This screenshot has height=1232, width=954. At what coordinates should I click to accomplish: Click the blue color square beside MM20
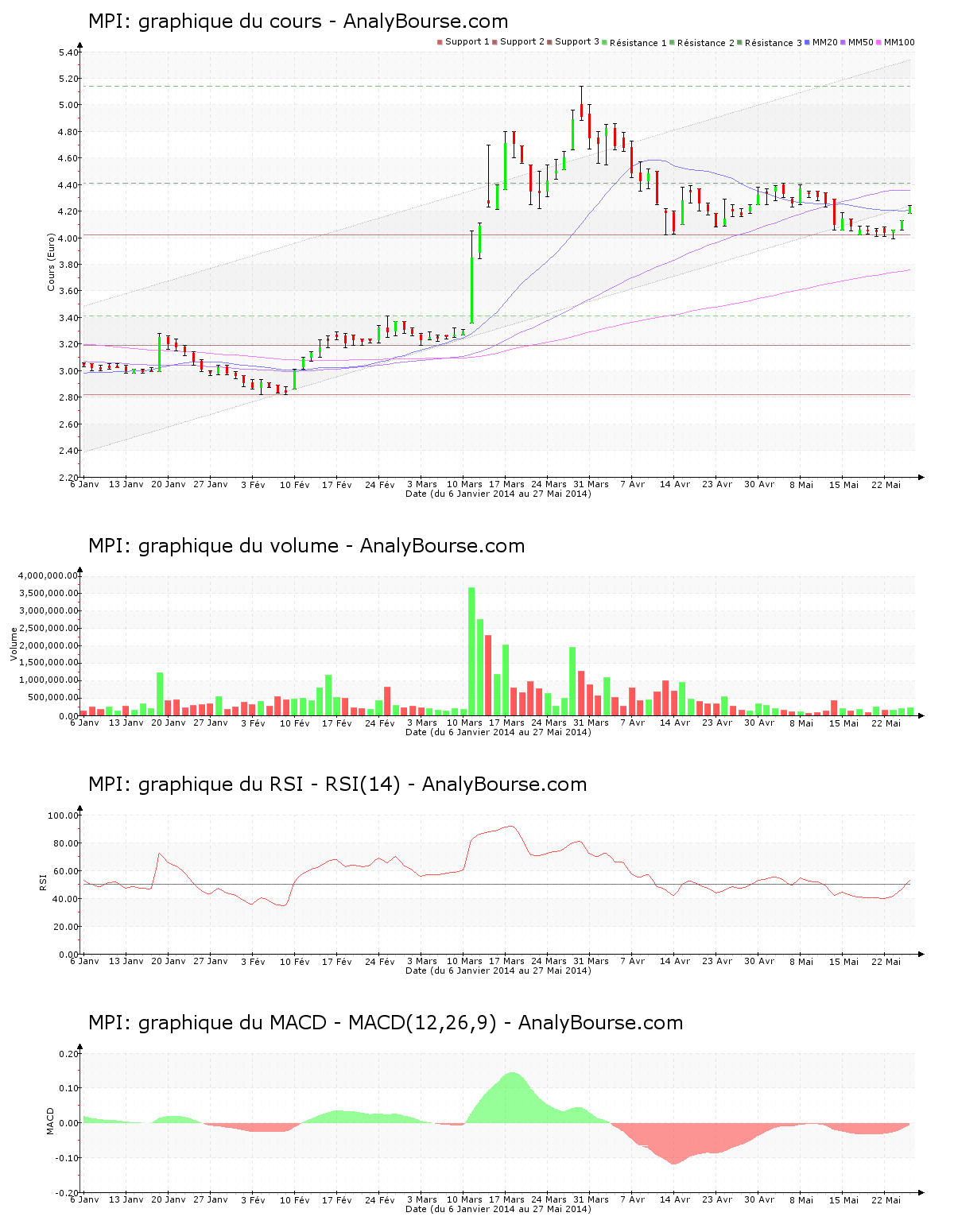coord(808,42)
